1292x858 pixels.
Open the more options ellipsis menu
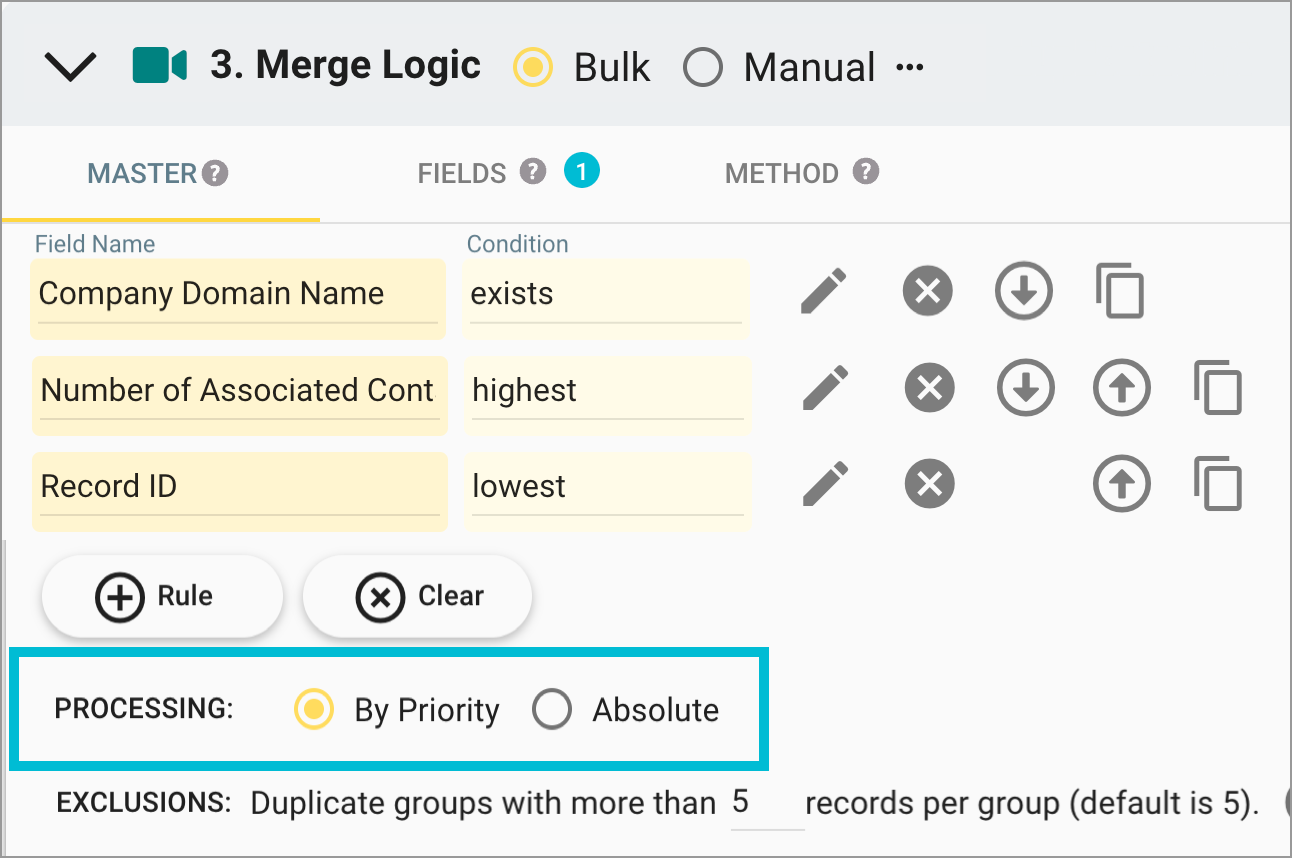coord(913,66)
